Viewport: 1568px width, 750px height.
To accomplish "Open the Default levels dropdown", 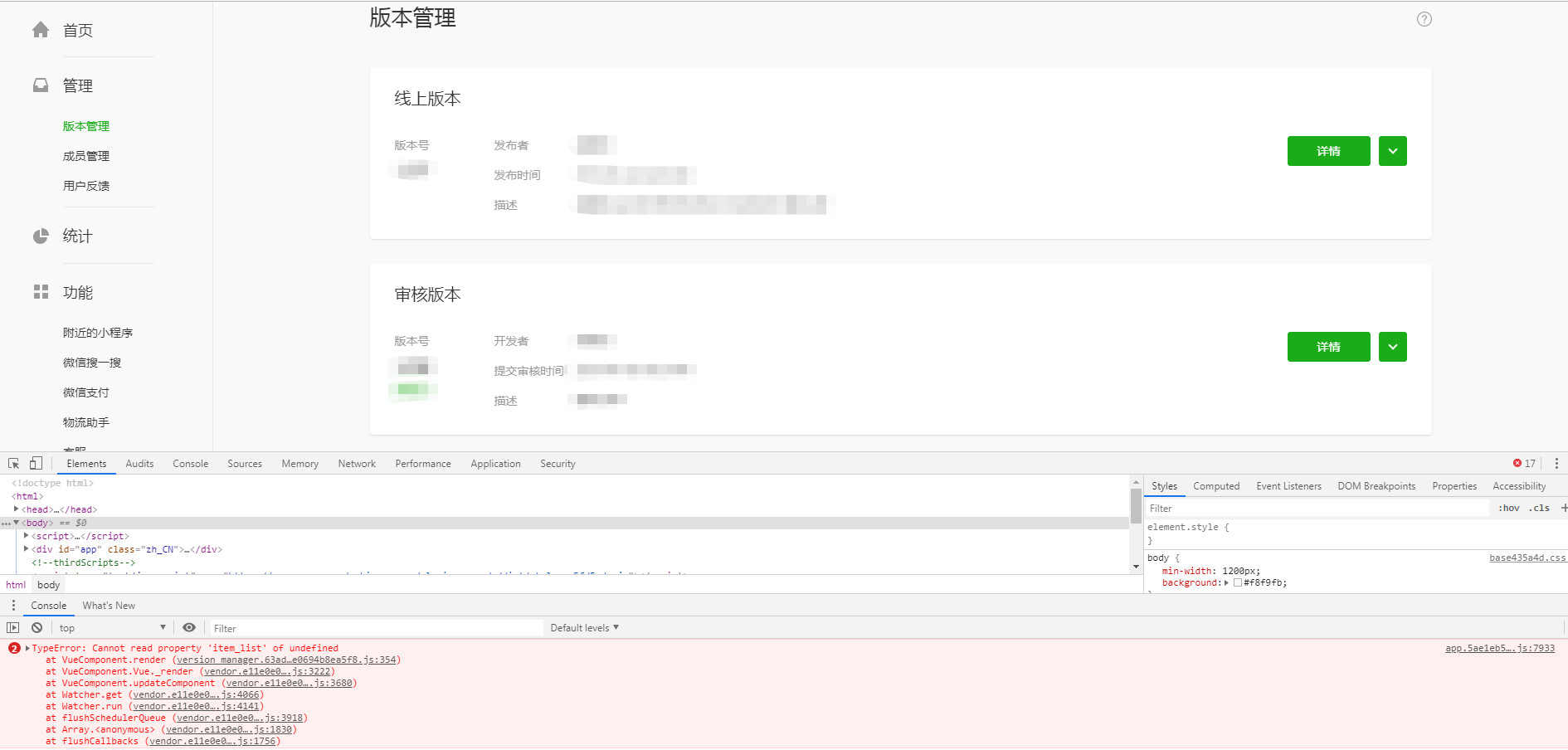I will [x=585, y=628].
